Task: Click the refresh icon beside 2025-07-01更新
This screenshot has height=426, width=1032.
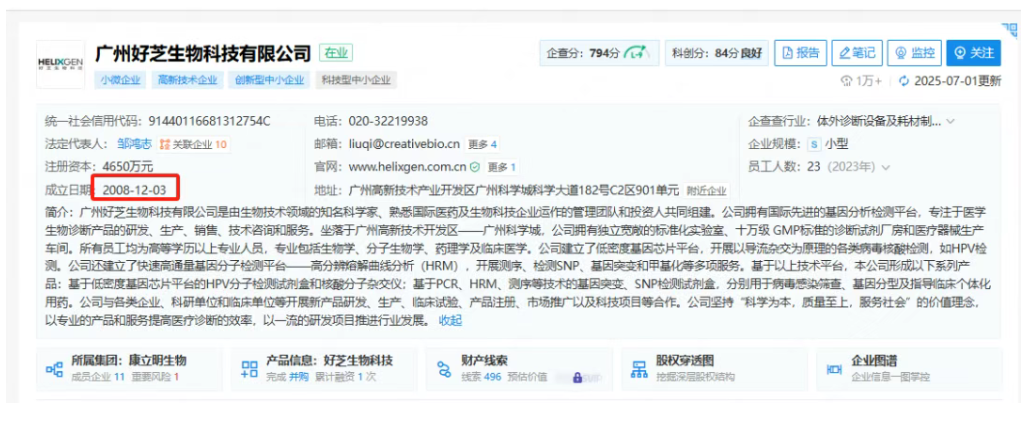Action: [x=905, y=81]
